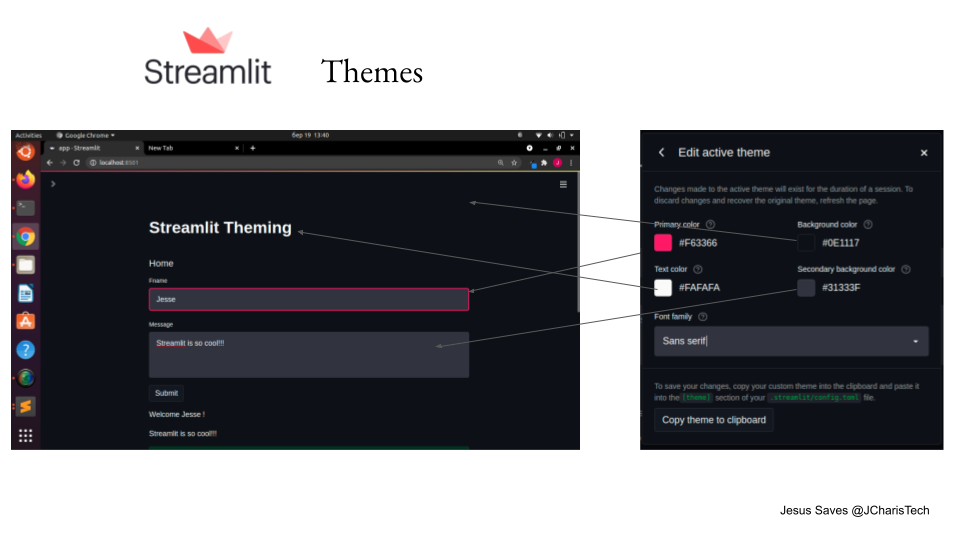
Task: Click the Home subheading text
Action: coord(161,263)
